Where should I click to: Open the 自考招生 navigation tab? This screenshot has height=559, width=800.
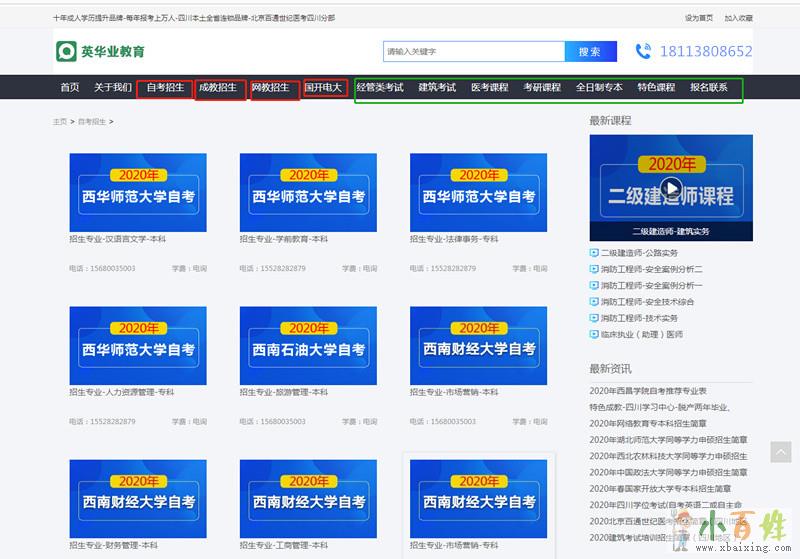click(165, 88)
